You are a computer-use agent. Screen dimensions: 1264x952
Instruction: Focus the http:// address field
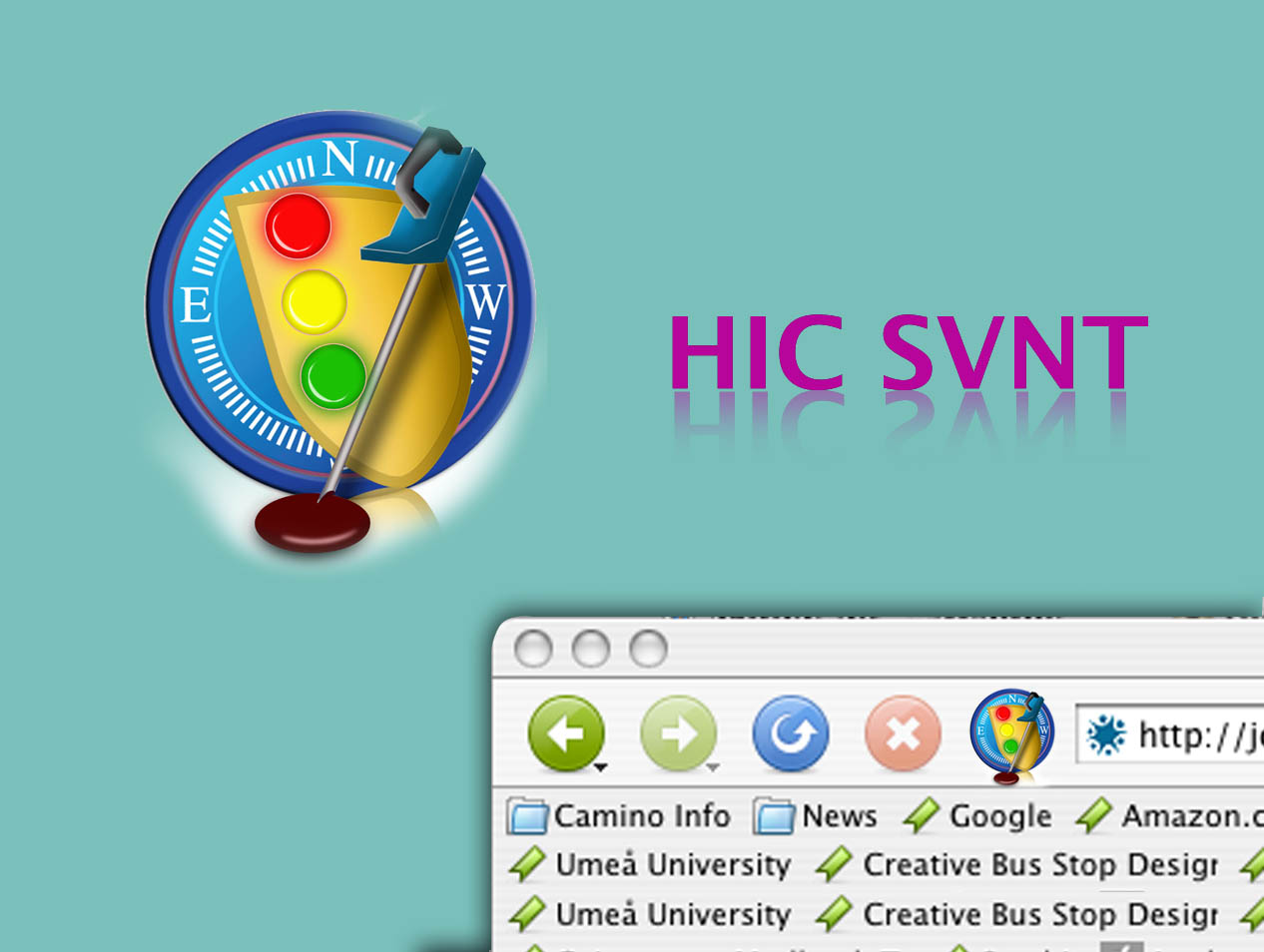1170,735
